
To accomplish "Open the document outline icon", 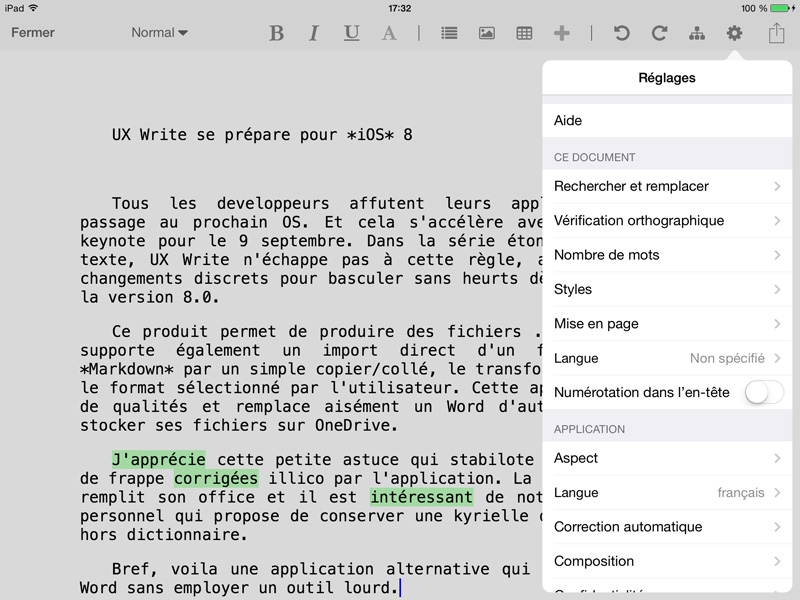I will [x=697, y=33].
